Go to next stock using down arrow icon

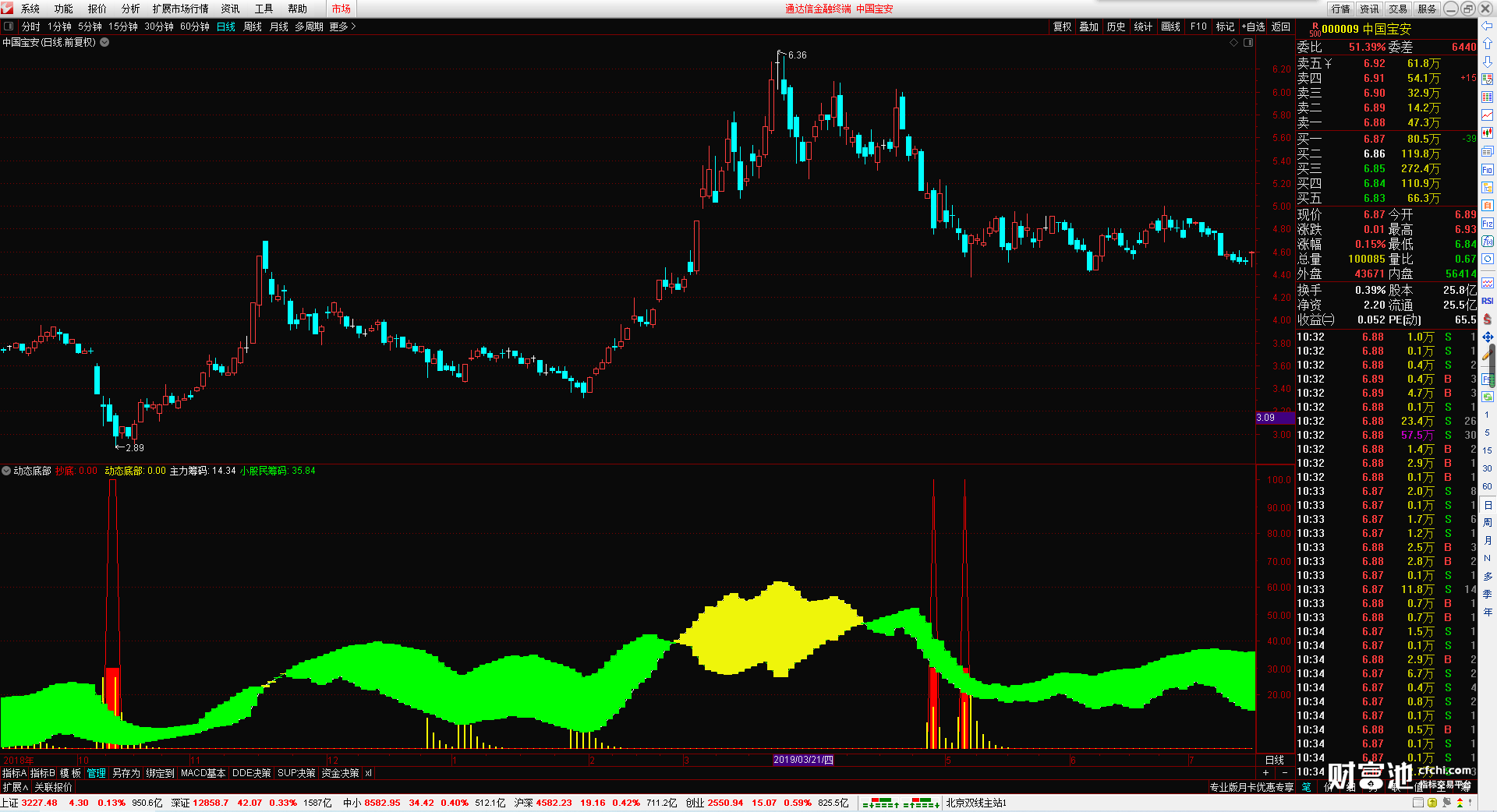[x=1487, y=61]
